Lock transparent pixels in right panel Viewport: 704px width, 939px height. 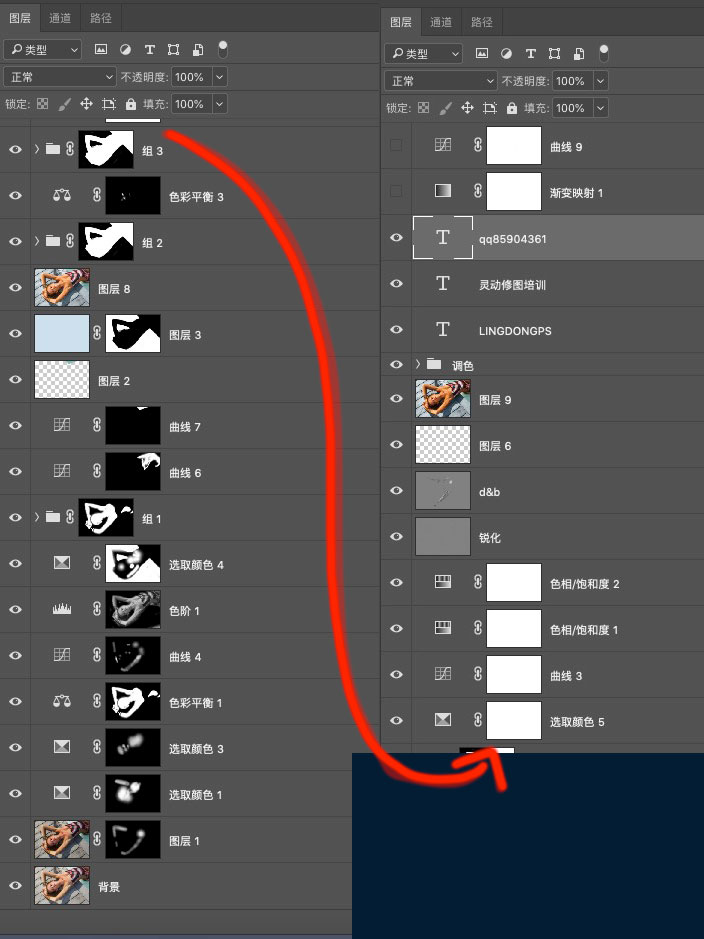[x=423, y=108]
